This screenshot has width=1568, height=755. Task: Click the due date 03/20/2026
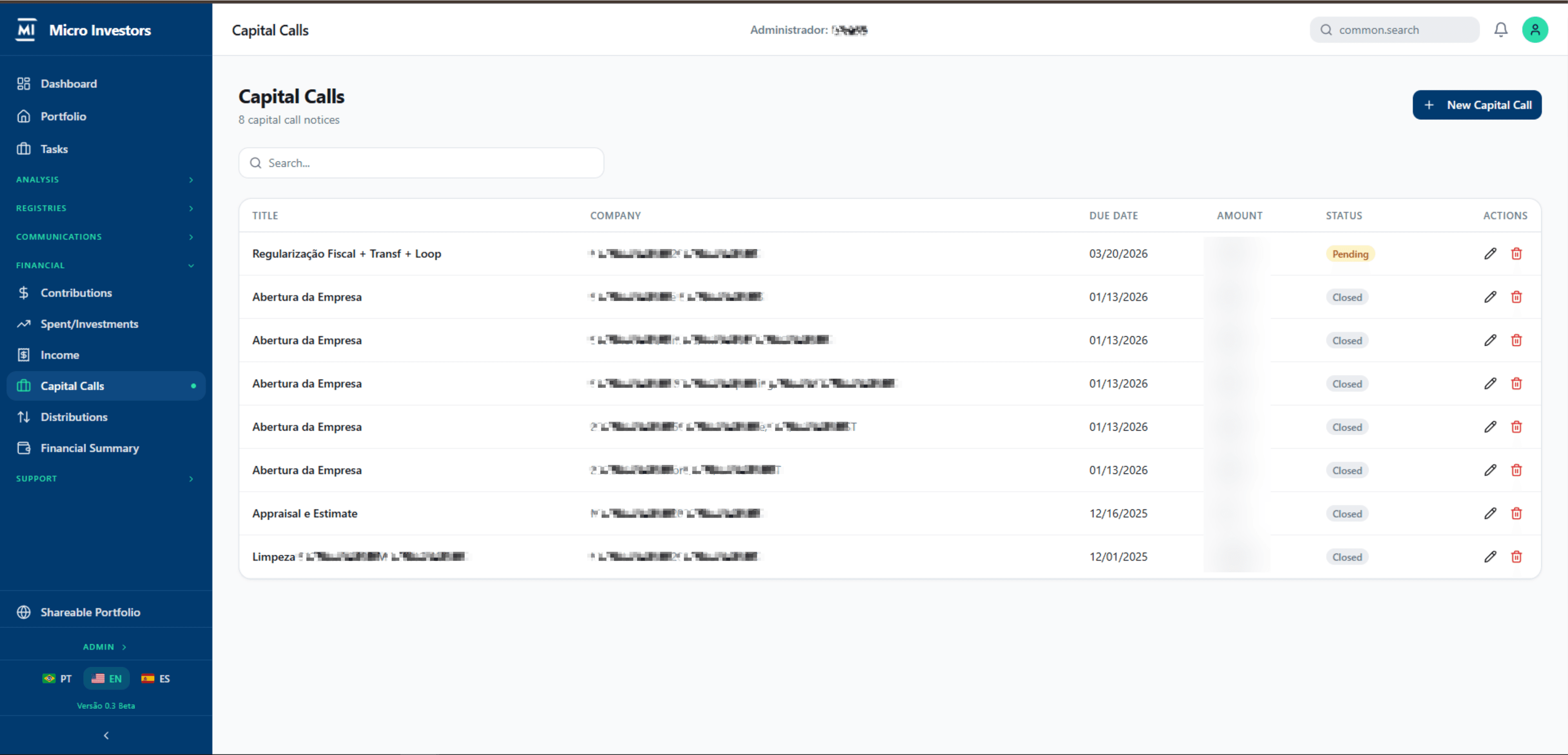click(1118, 254)
